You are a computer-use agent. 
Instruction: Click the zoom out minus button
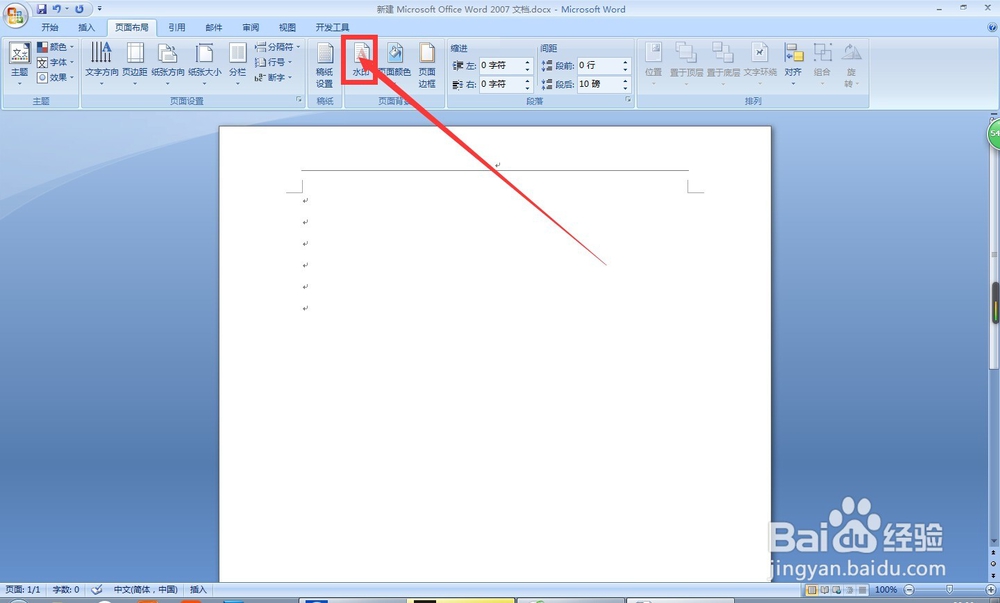pyautogui.click(x=909, y=590)
